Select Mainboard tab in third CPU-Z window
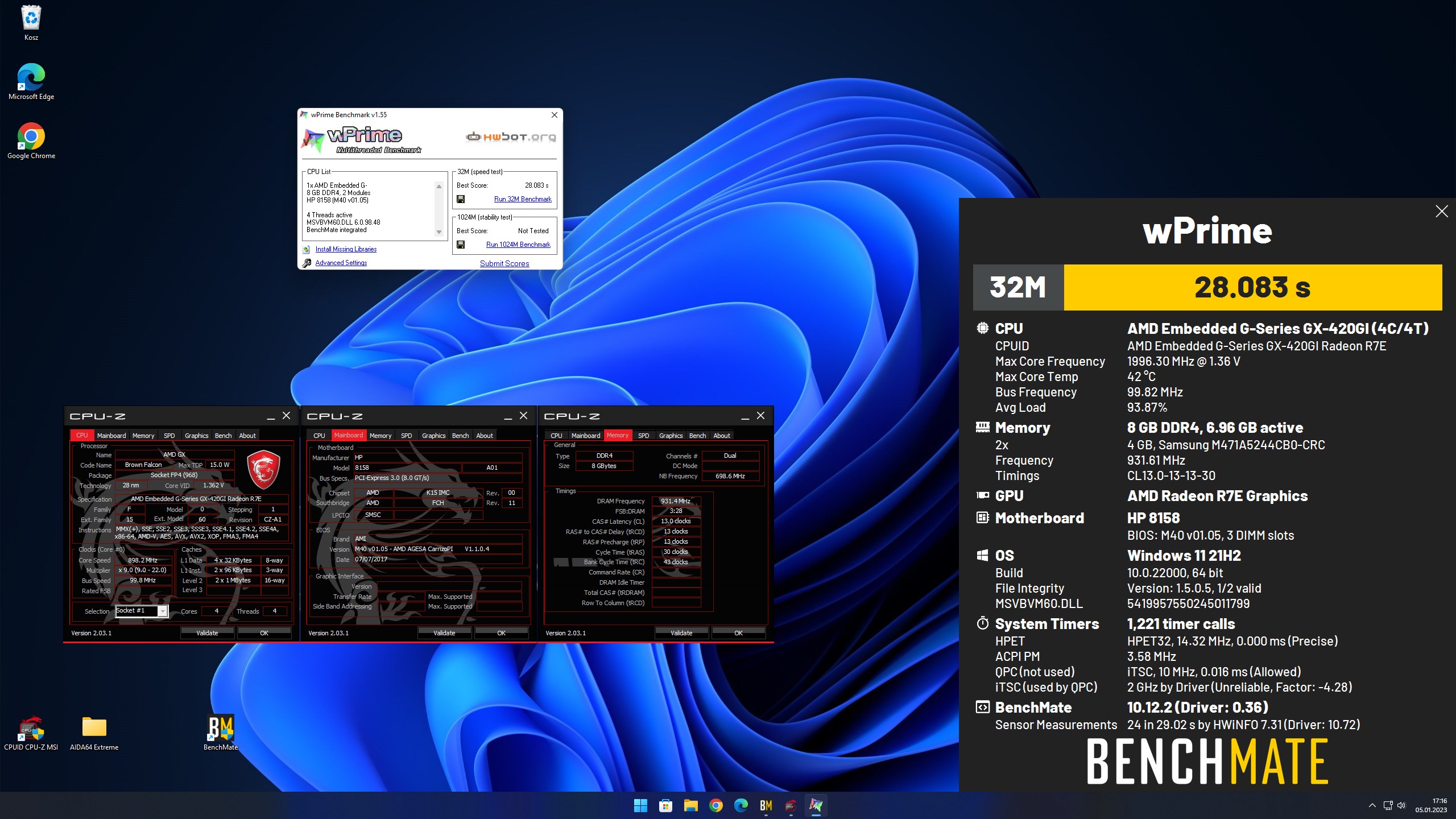1456x819 pixels. [586, 436]
